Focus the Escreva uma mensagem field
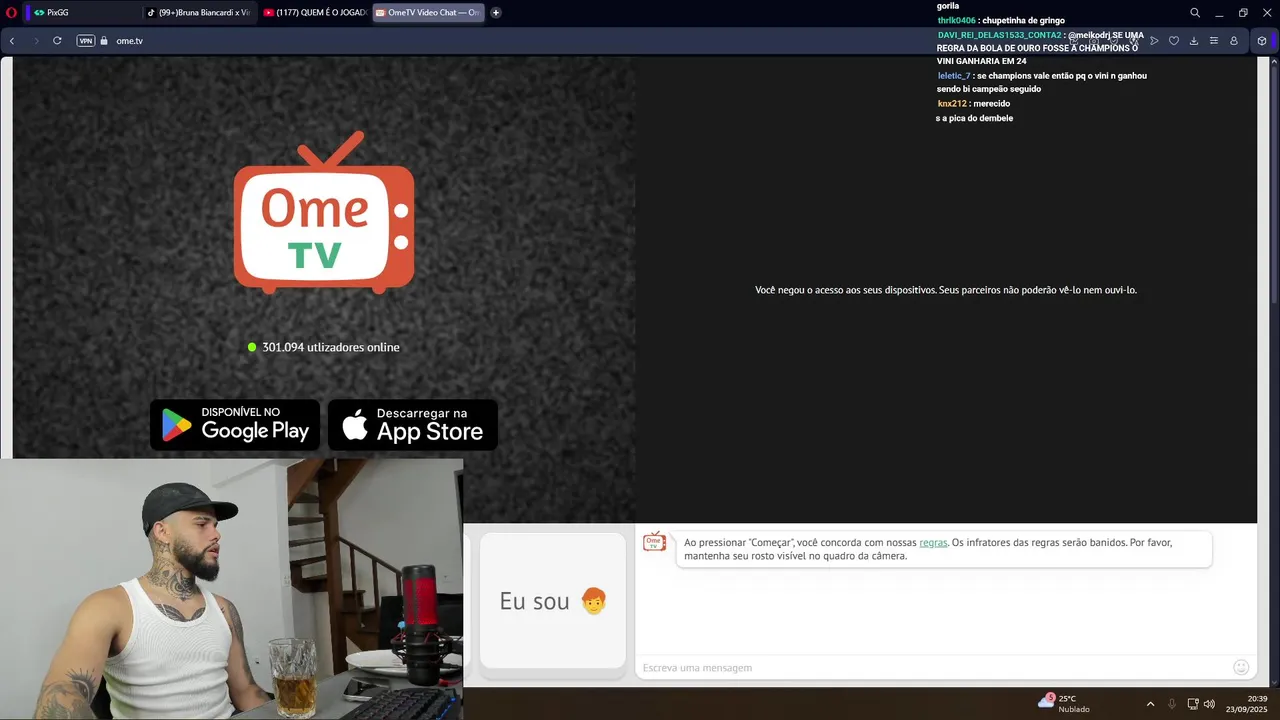The image size is (1280, 720). coord(935,667)
